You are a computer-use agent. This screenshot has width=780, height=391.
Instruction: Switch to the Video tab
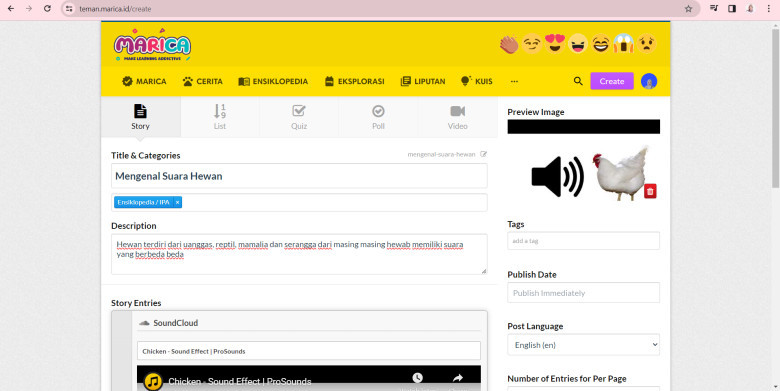458,117
